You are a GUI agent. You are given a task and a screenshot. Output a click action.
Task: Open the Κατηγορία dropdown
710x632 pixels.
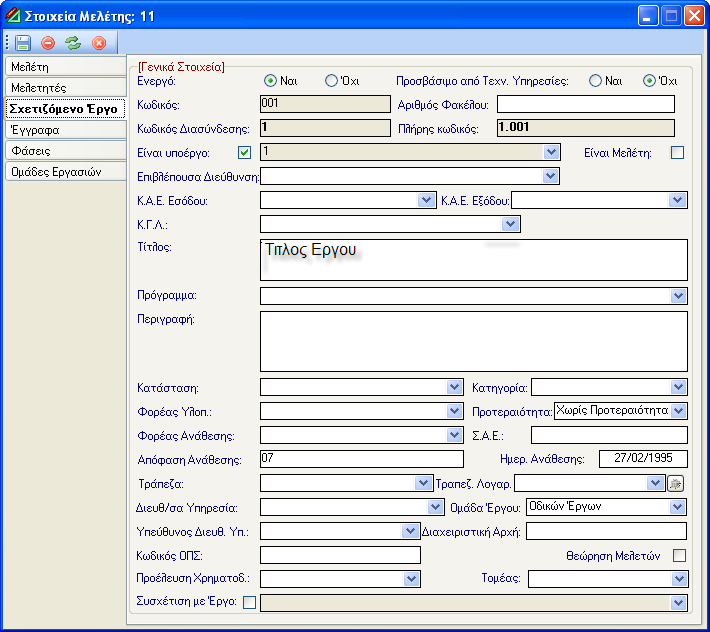(x=678, y=387)
